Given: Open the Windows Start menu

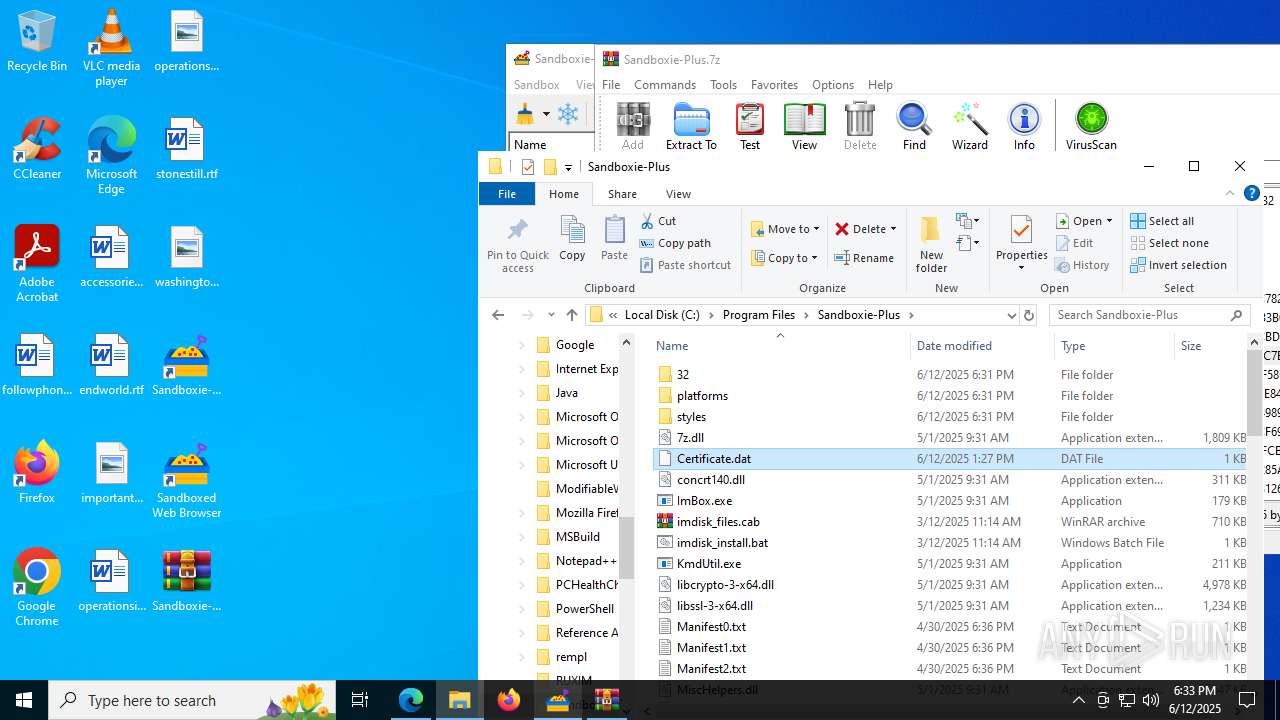Looking at the screenshot, I should point(24,700).
